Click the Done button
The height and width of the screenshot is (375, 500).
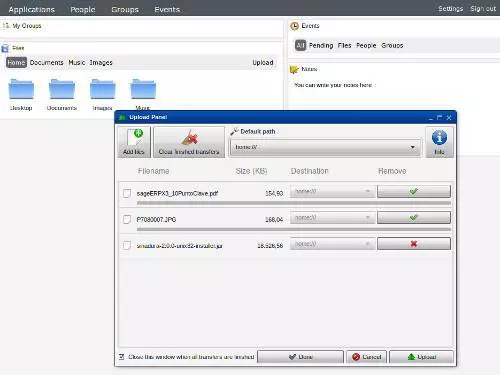[x=300, y=357]
